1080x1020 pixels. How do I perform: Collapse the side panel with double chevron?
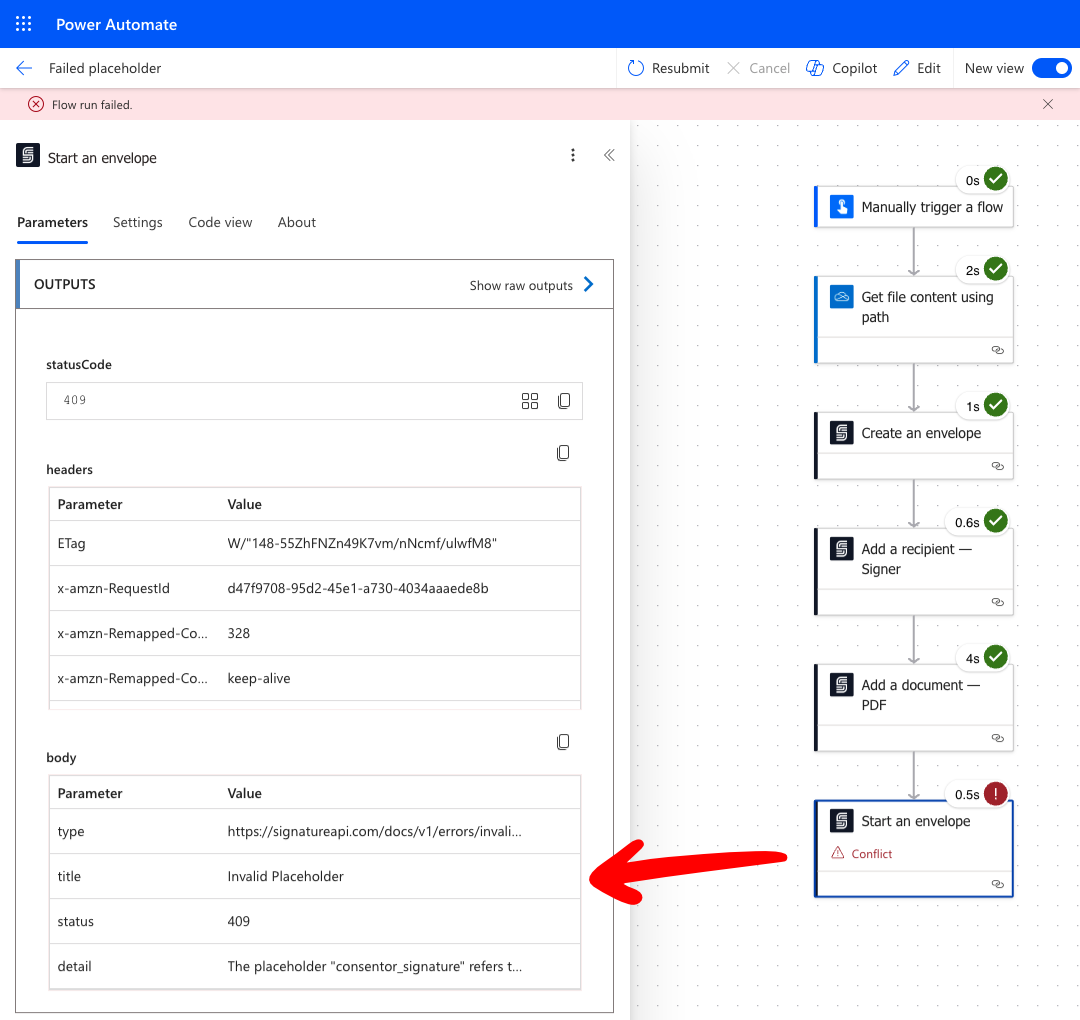tap(608, 155)
